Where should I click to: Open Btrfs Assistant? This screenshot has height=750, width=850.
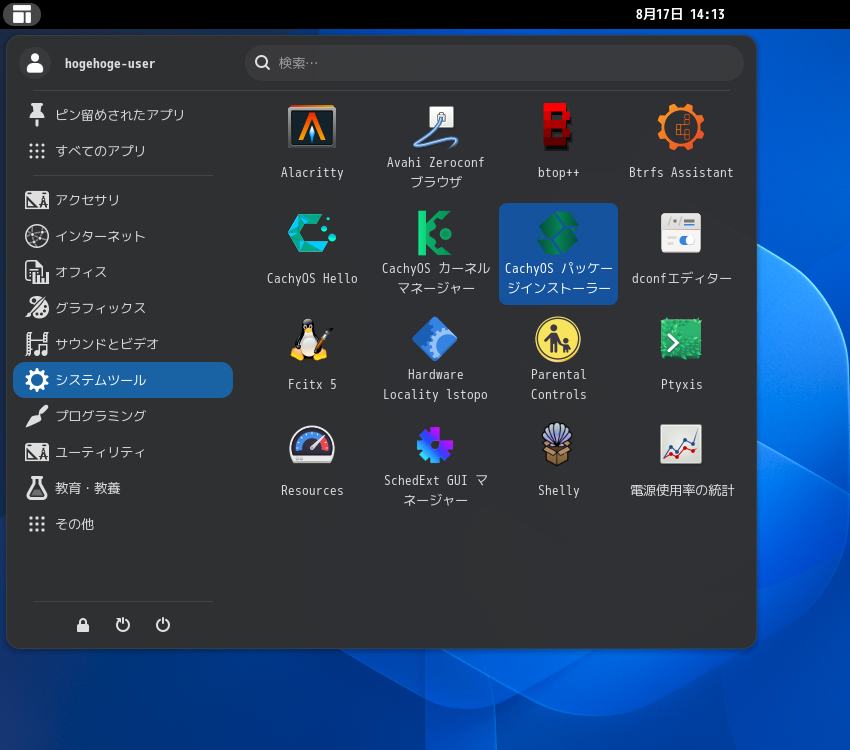[x=681, y=143]
